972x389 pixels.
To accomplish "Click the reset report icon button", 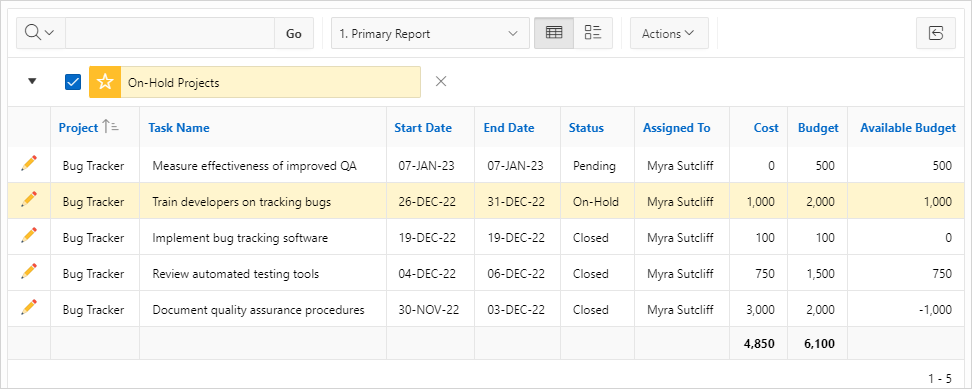I will click(935, 33).
